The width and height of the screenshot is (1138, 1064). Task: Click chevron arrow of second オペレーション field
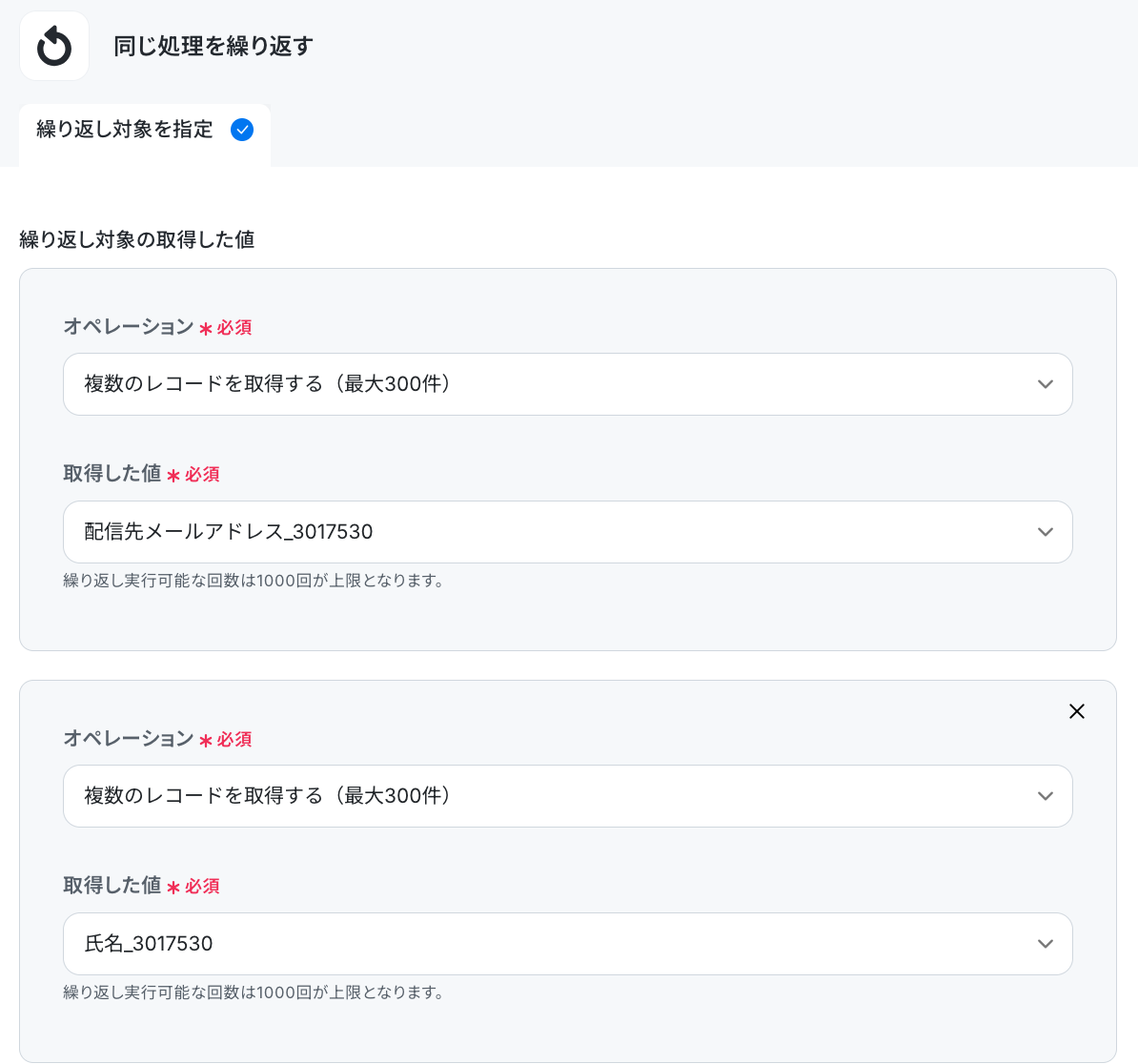point(1046,796)
